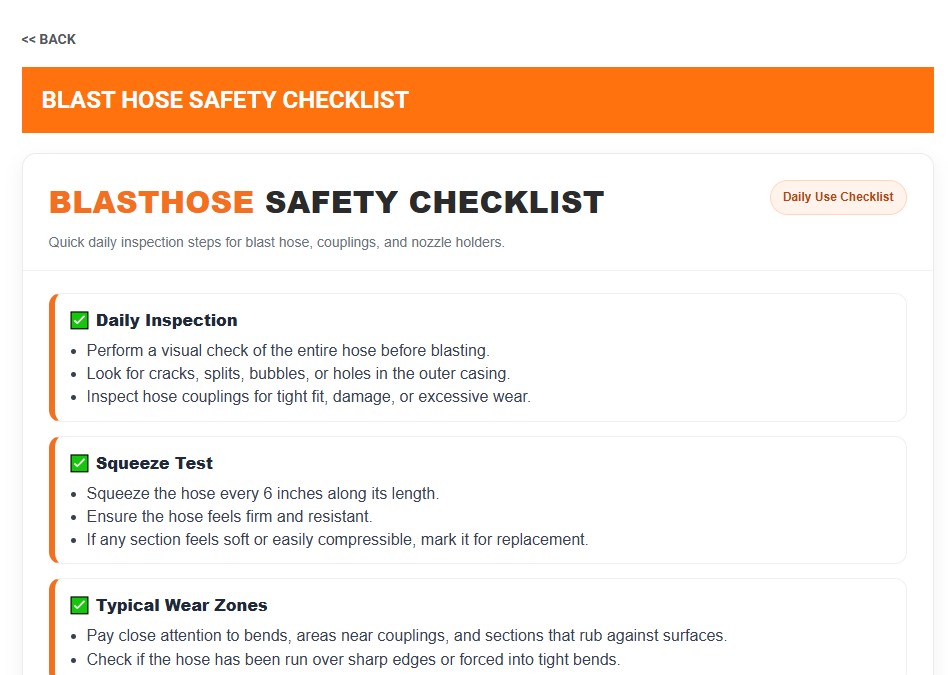Click the BLASTHOSE orange title word

point(151,202)
